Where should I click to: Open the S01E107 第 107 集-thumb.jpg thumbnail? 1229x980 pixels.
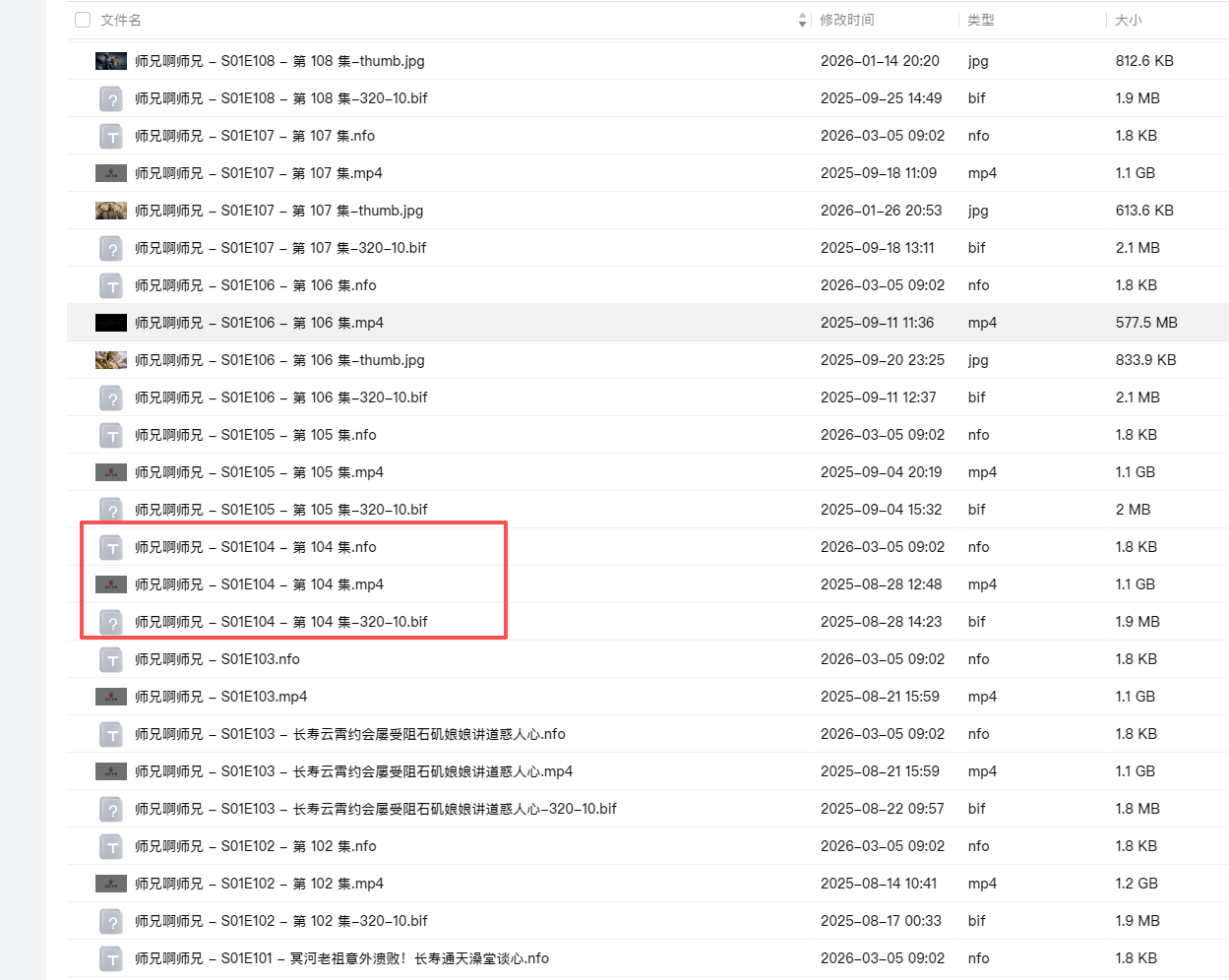pos(111,211)
